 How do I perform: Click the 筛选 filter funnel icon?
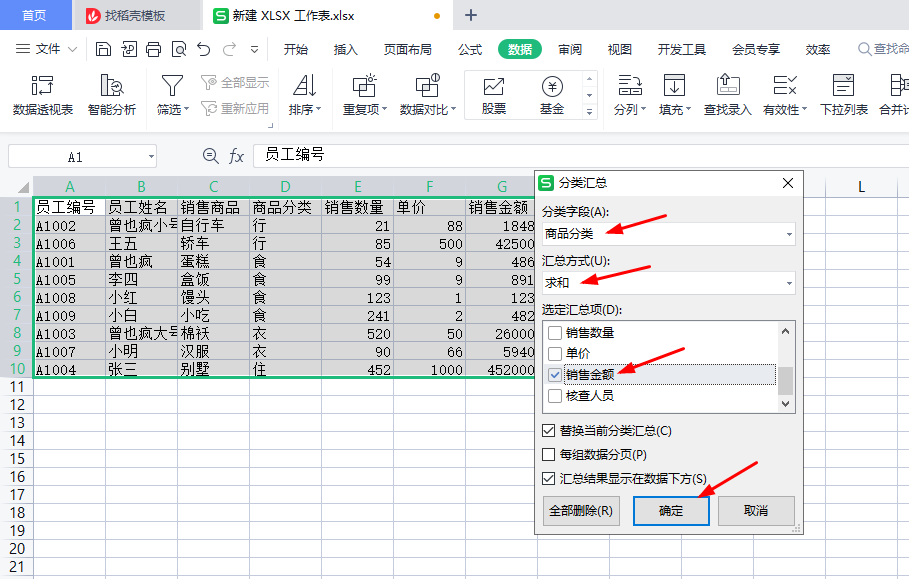(172, 86)
